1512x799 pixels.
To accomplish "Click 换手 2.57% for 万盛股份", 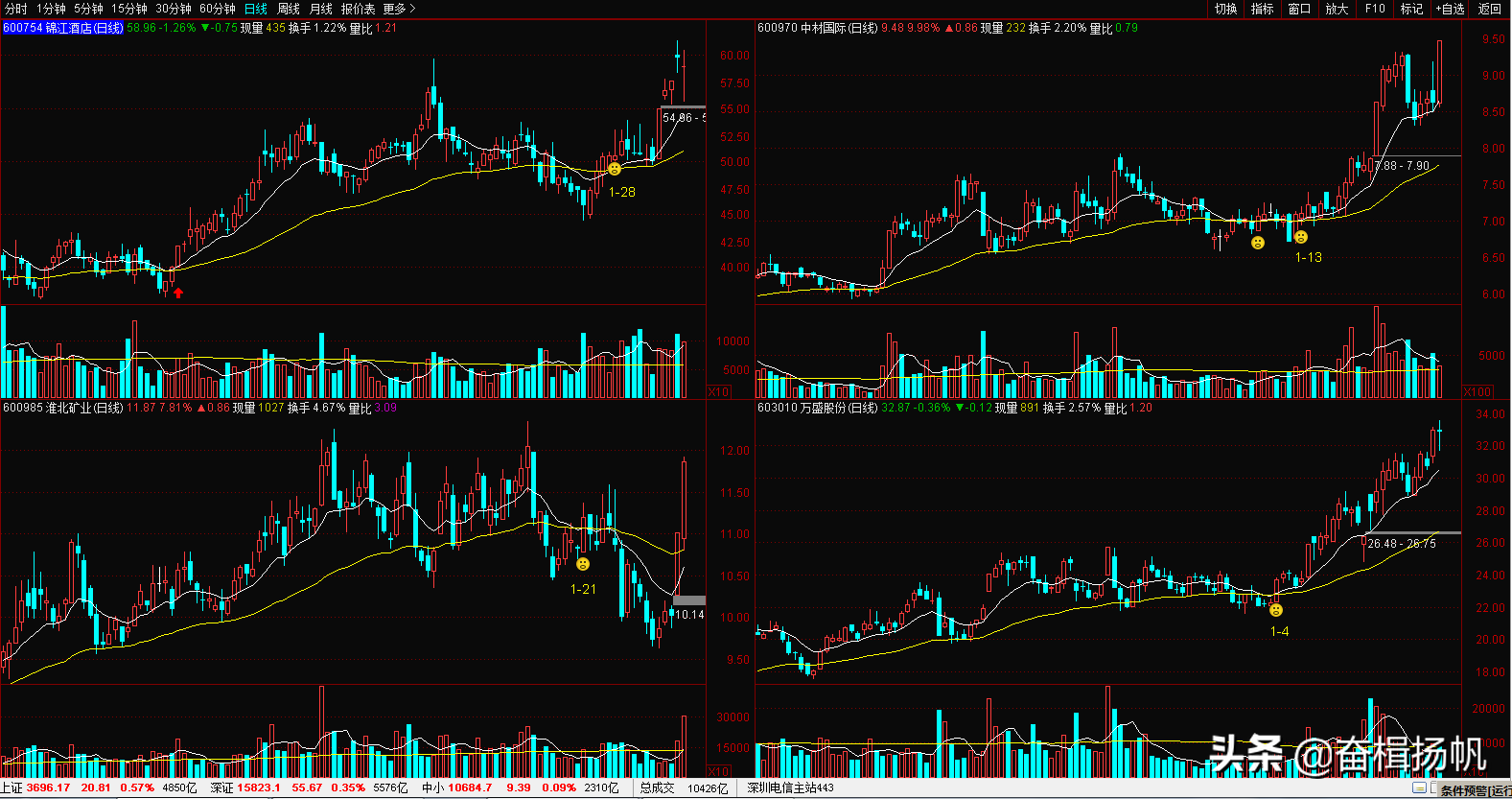I will [1071, 408].
